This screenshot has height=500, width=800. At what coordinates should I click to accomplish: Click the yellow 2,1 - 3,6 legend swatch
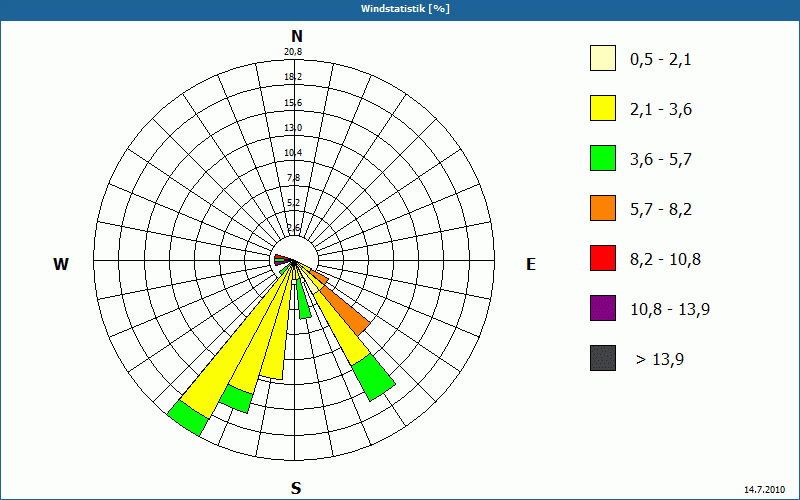pyautogui.click(x=603, y=108)
